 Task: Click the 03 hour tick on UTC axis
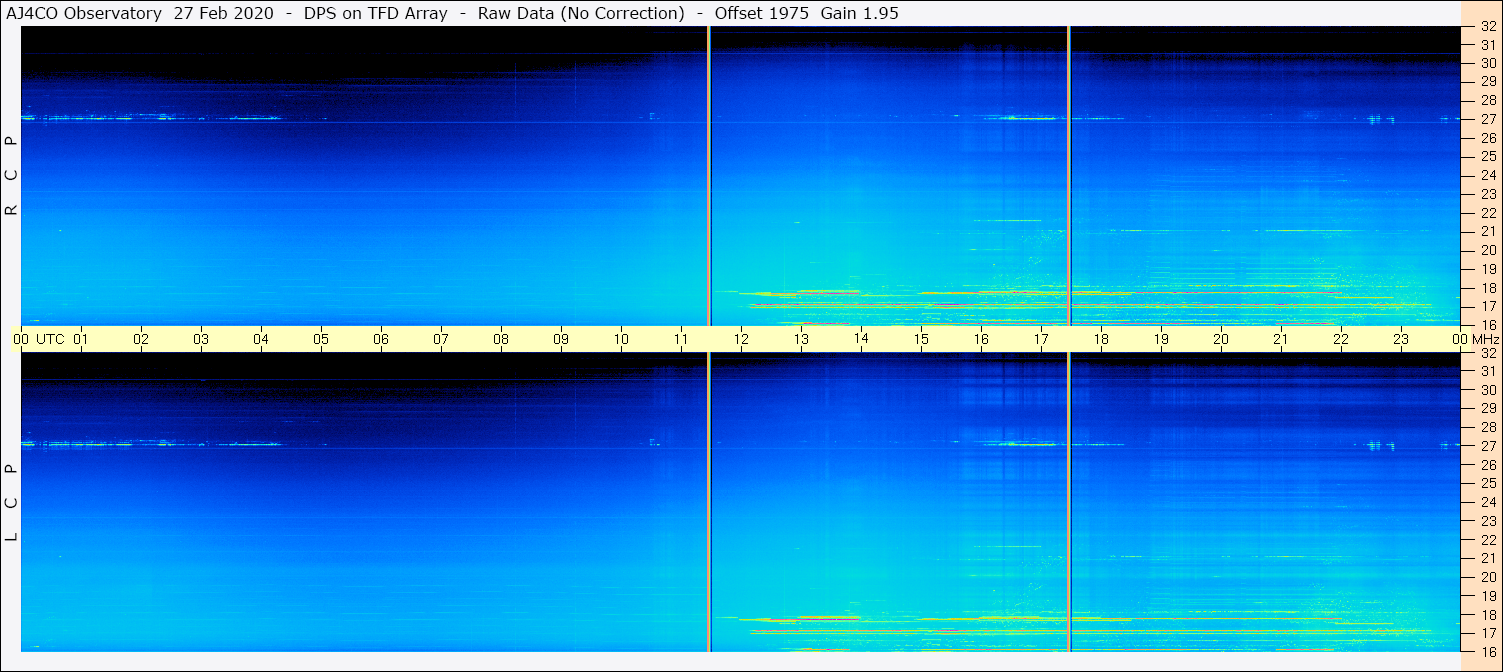pyautogui.click(x=201, y=339)
